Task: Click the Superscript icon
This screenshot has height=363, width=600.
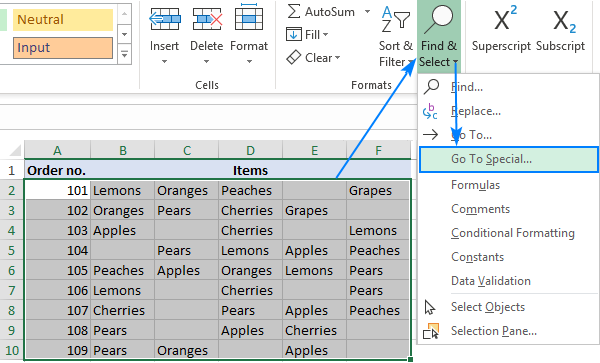Action: pyautogui.click(x=501, y=19)
